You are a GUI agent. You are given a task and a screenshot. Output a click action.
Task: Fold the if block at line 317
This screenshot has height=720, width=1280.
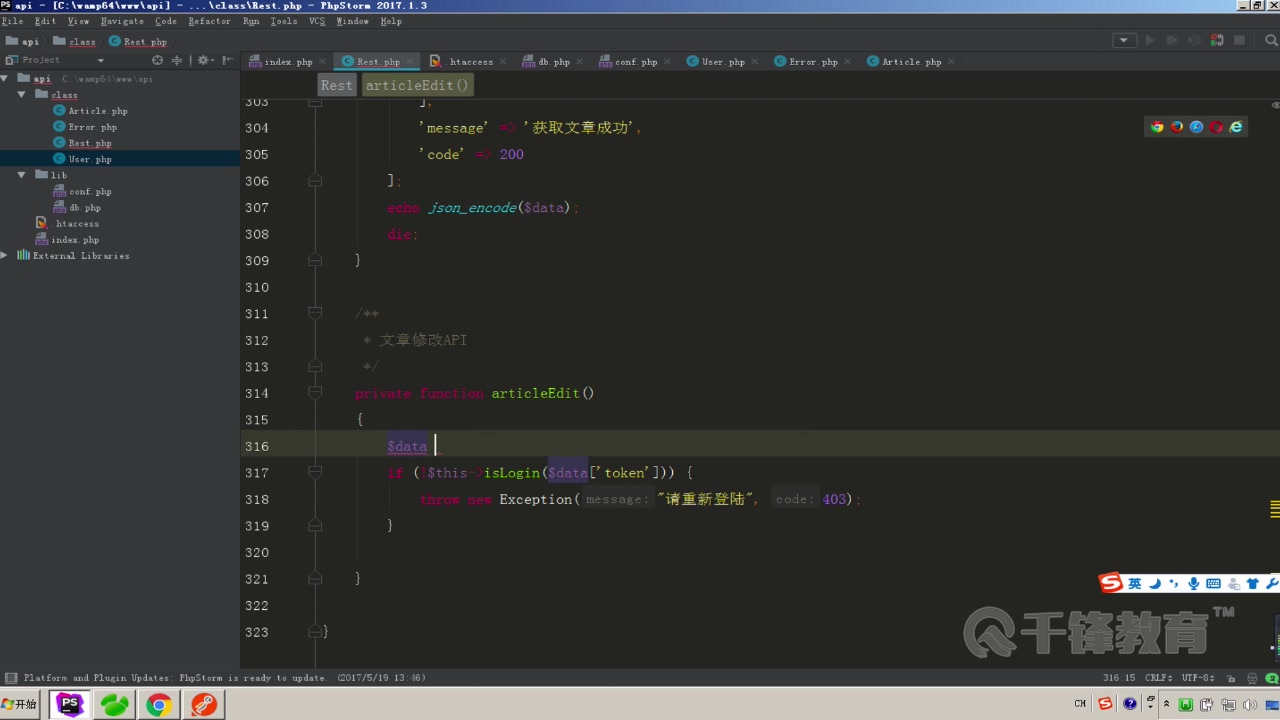(x=315, y=472)
